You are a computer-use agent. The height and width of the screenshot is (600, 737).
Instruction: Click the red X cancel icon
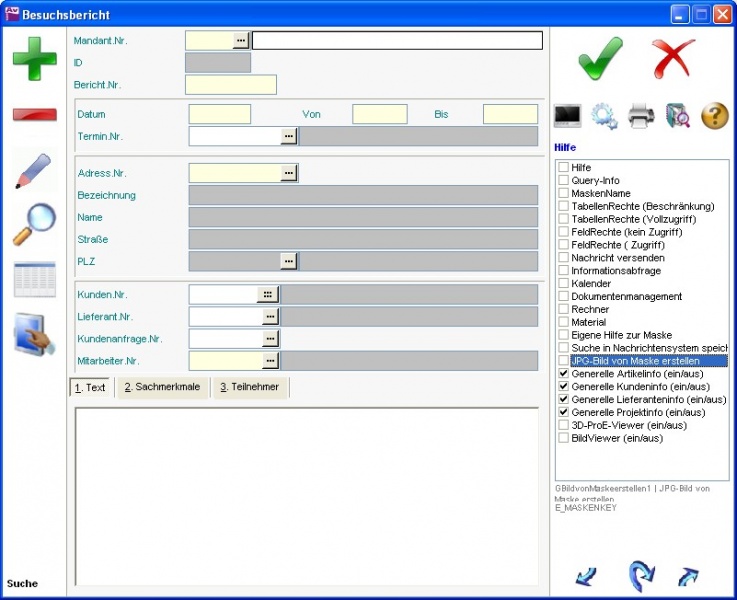point(673,58)
